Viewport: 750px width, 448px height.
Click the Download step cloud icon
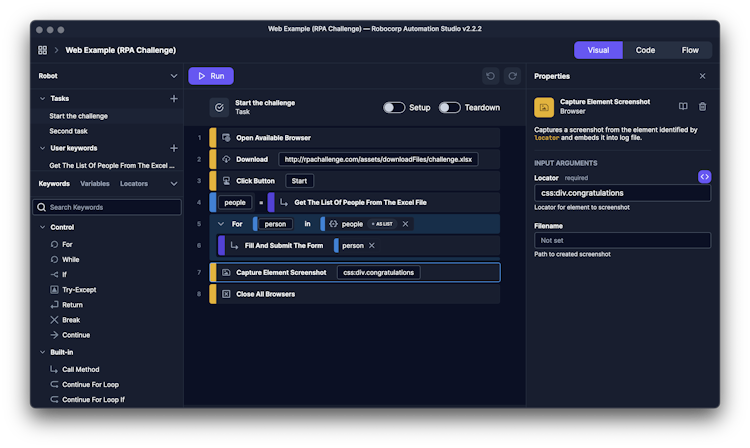tap(226, 159)
